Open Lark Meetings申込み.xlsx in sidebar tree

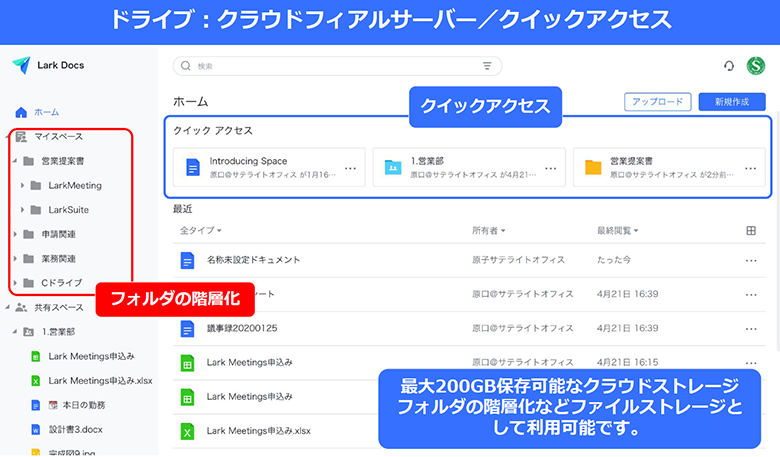100,381
